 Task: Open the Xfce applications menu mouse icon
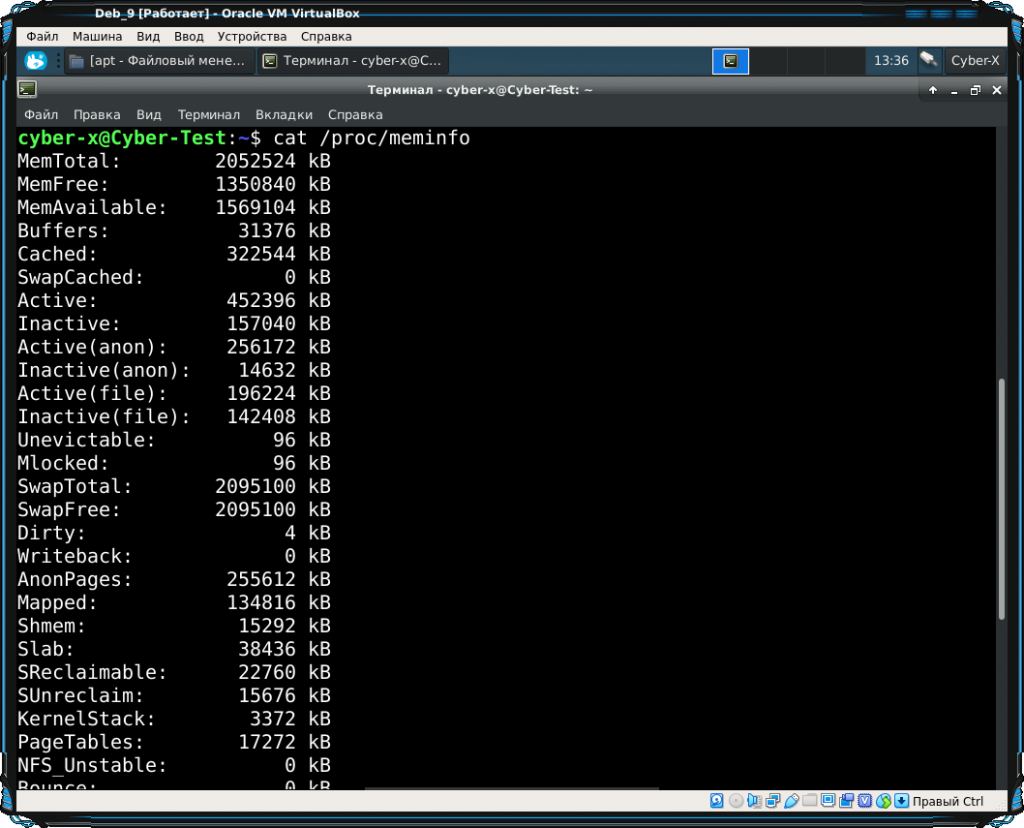(35, 61)
